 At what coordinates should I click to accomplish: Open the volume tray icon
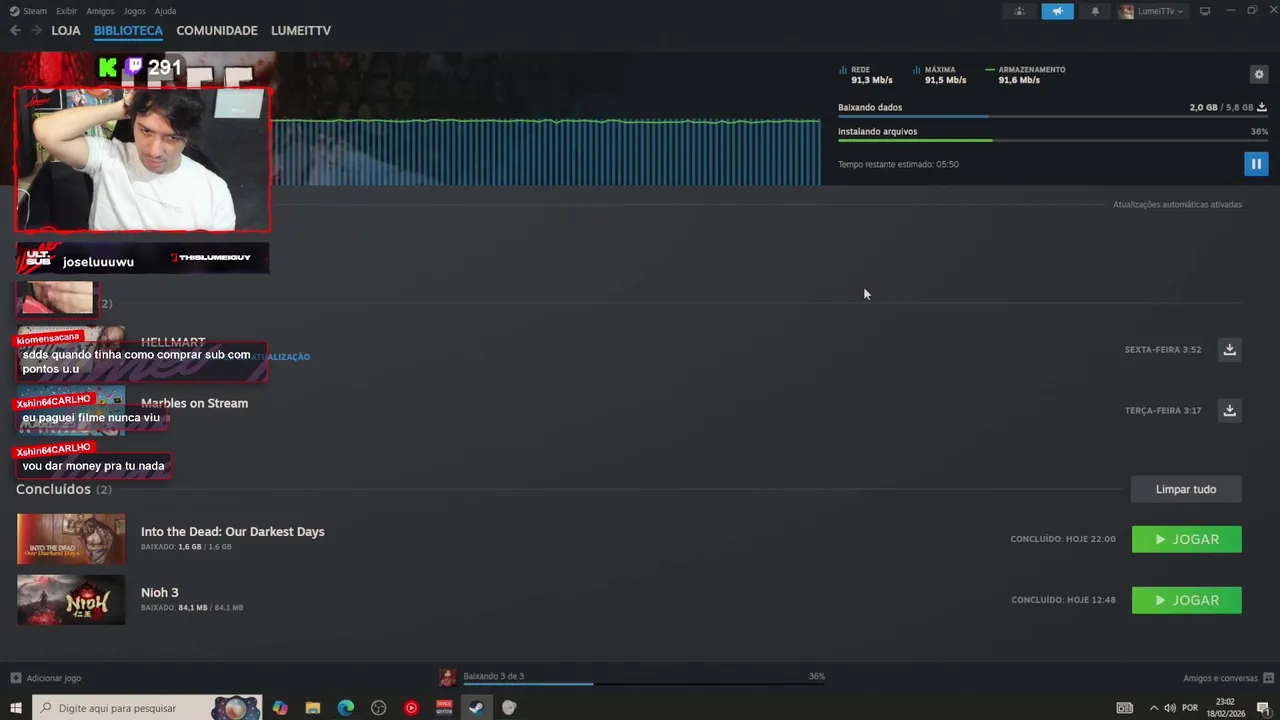1170,708
